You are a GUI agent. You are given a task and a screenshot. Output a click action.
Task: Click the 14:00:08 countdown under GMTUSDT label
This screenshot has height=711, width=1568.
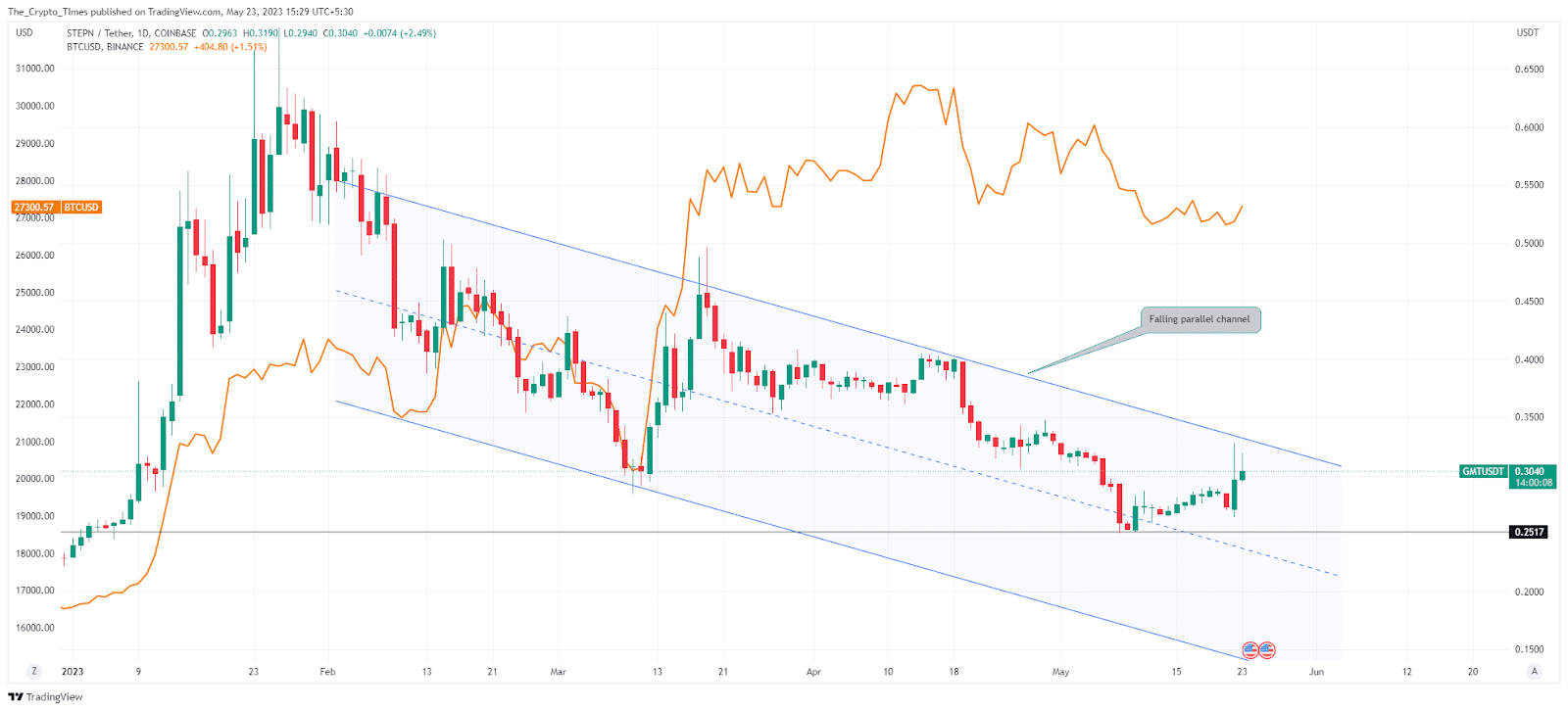(1534, 483)
